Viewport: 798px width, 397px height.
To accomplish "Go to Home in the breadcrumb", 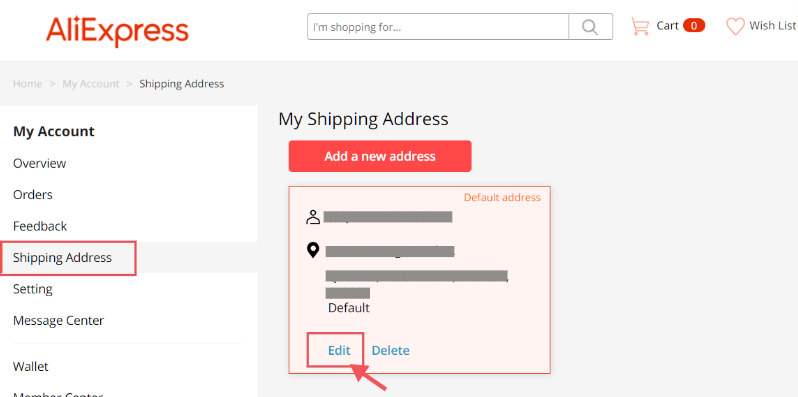I will 27,83.
